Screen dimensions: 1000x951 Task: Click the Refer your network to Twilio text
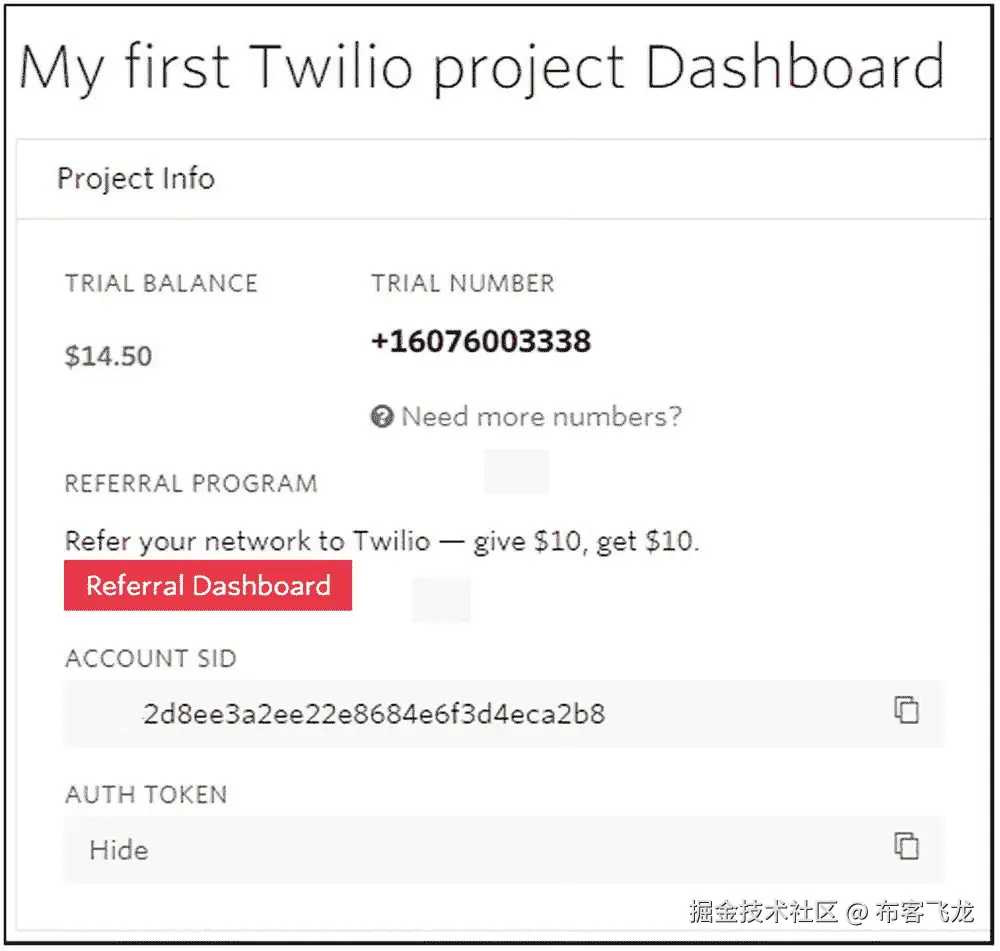coord(382,542)
